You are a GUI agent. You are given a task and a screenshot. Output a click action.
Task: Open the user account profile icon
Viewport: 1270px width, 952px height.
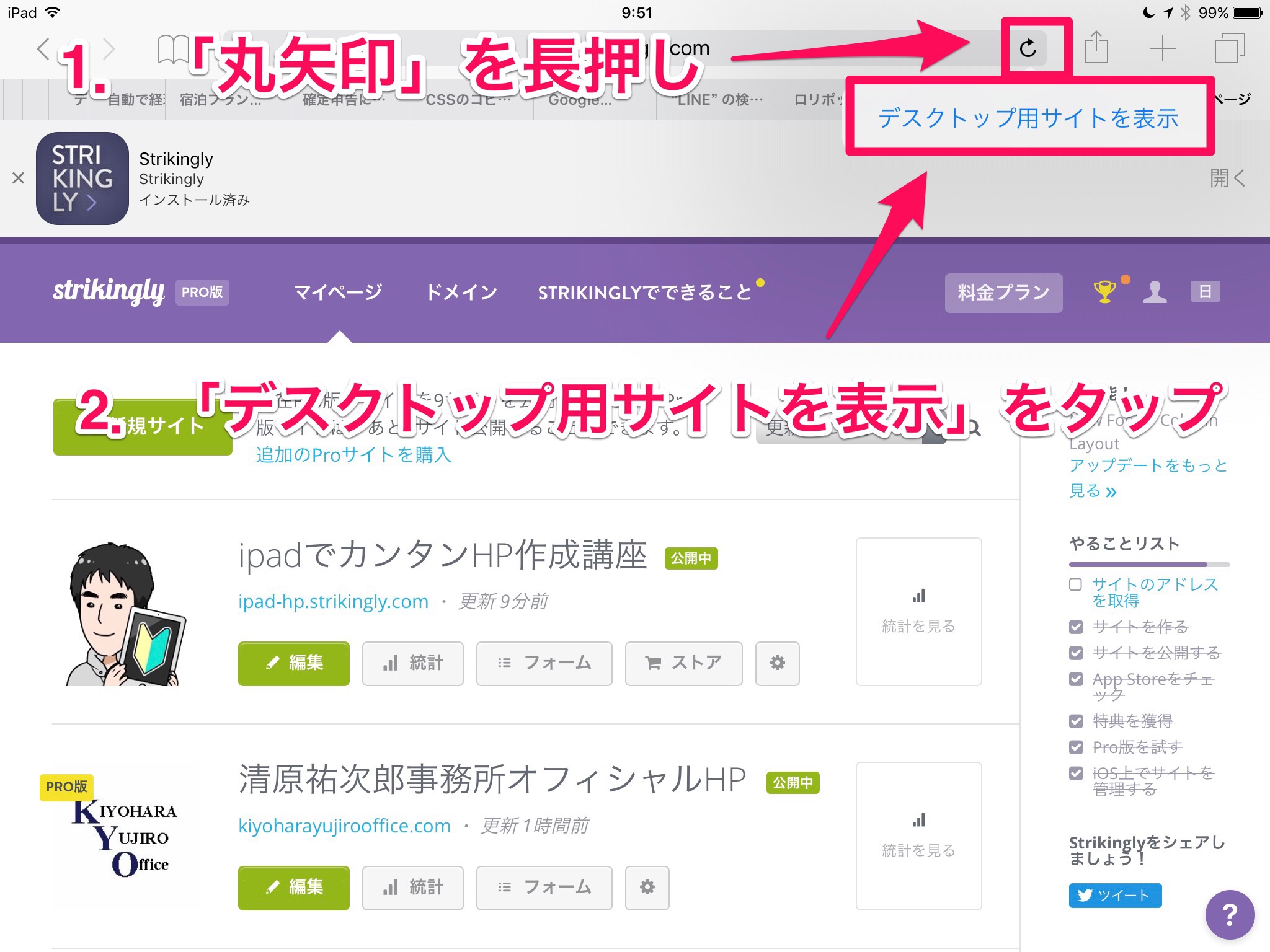(x=1155, y=291)
